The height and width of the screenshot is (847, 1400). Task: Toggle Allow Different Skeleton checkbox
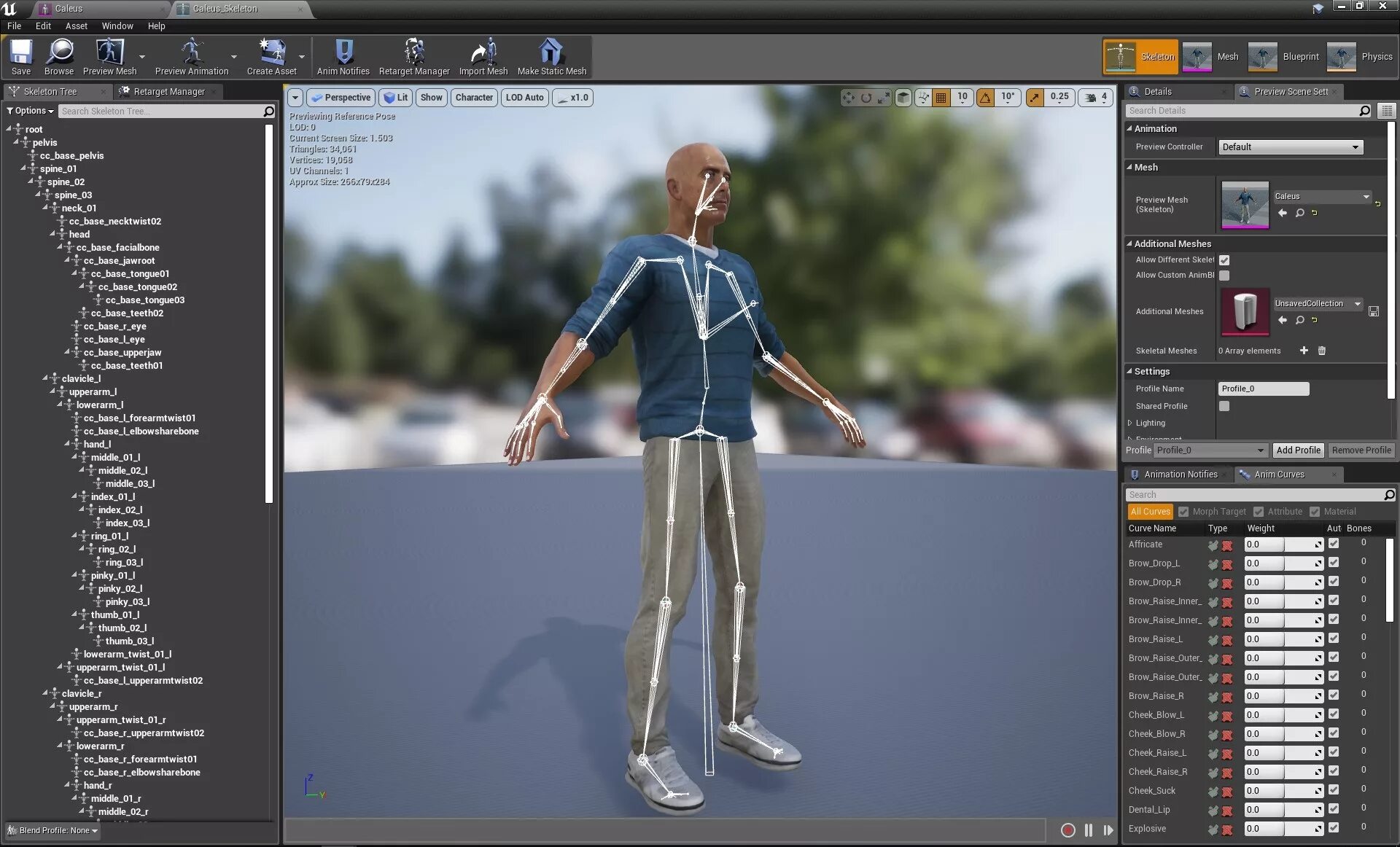1224,260
